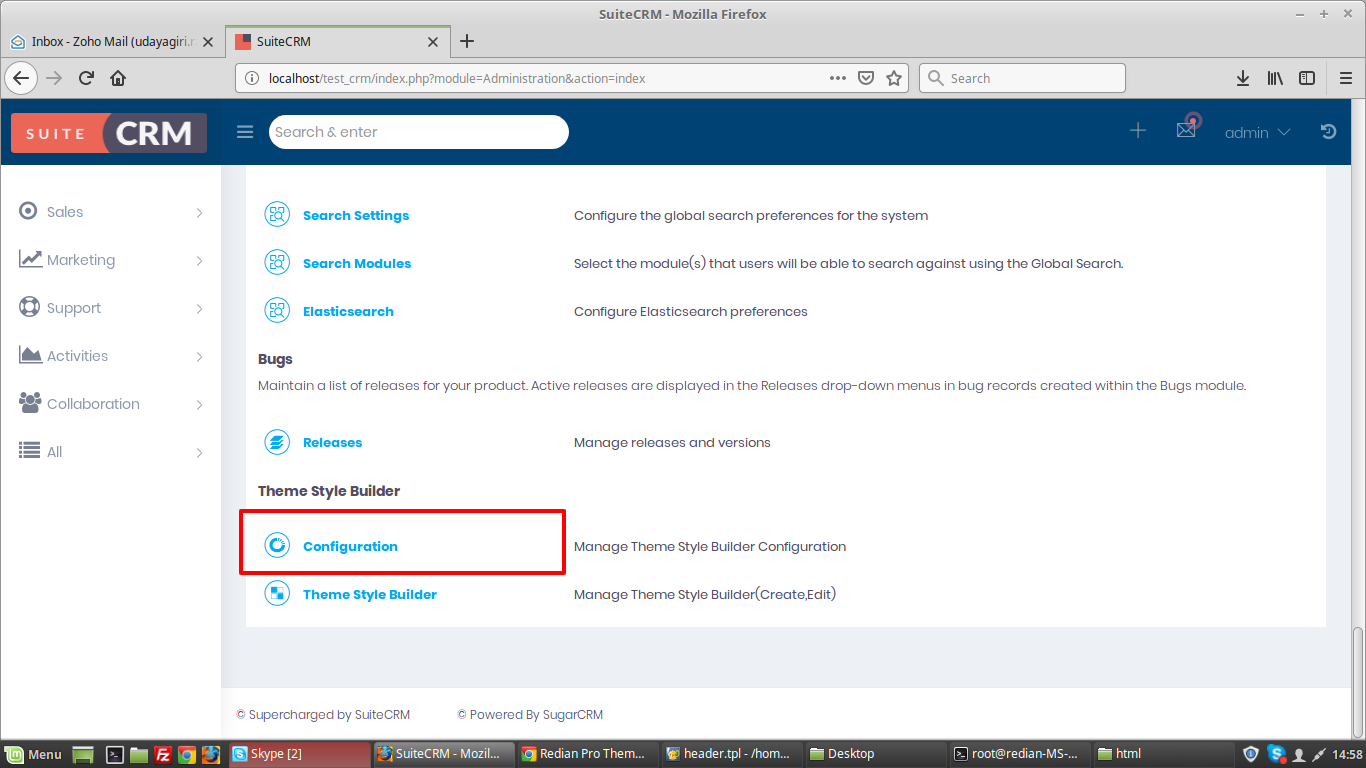This screenshot has width=1366, height=768.
Task: Open the Pocket save icon
Action: (866, 78)
